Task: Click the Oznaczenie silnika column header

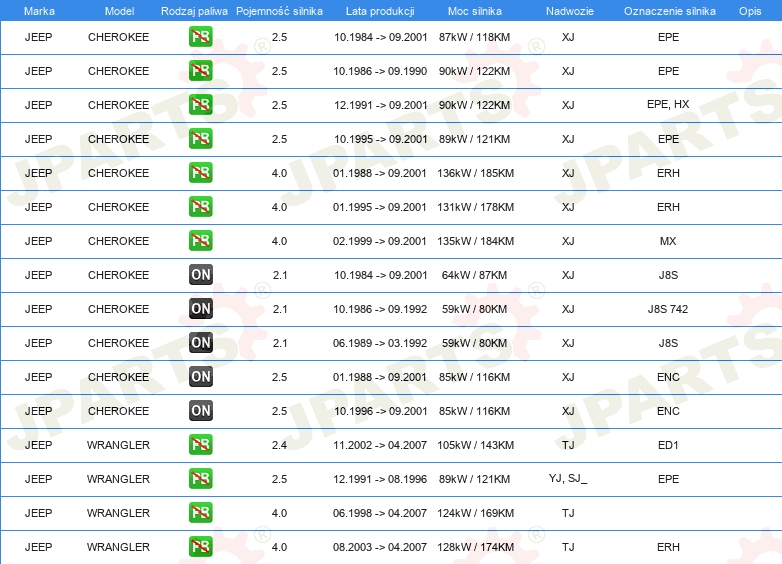Action: click(669, 11)
